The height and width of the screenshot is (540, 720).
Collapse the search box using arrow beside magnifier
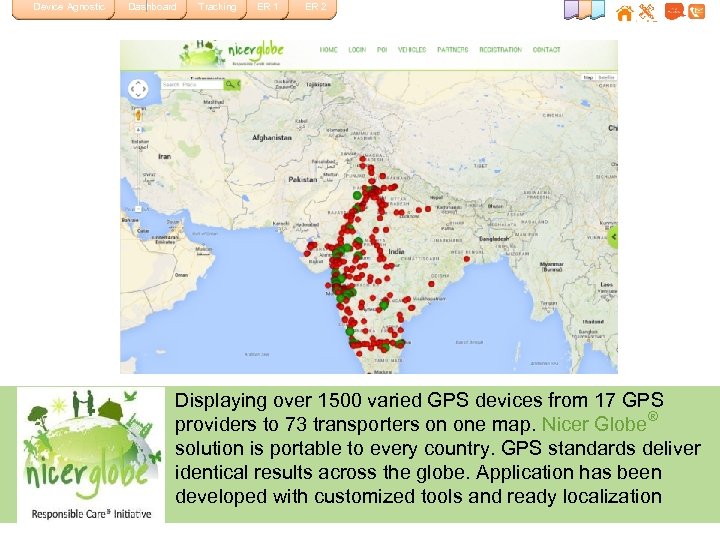238,84
